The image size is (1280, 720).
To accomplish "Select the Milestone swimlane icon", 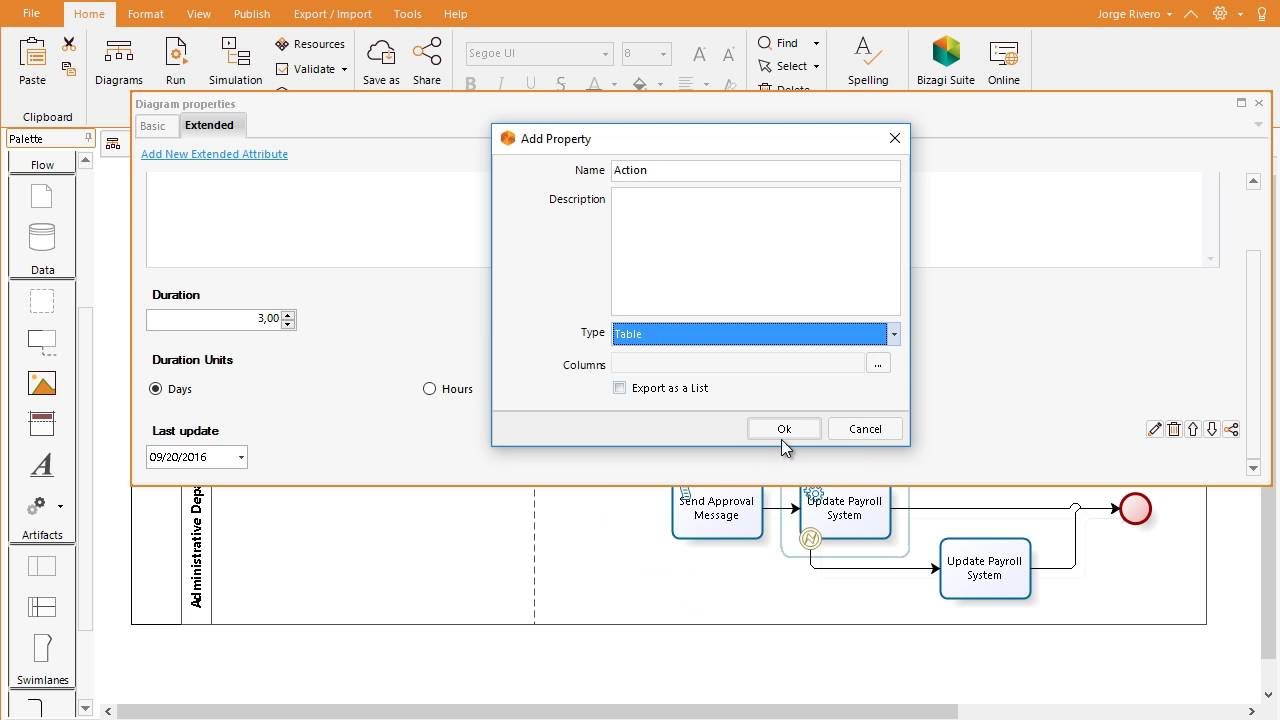I will coord(42,647).
